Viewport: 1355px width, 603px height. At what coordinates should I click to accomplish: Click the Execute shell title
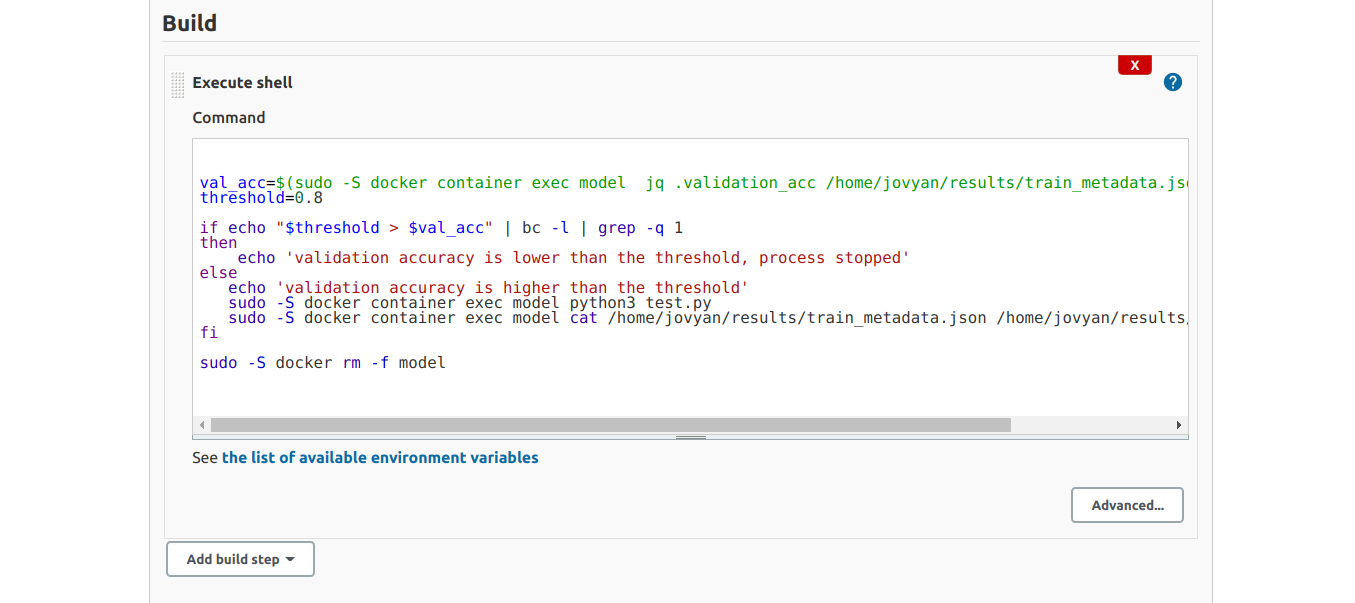tap(243, 82)
